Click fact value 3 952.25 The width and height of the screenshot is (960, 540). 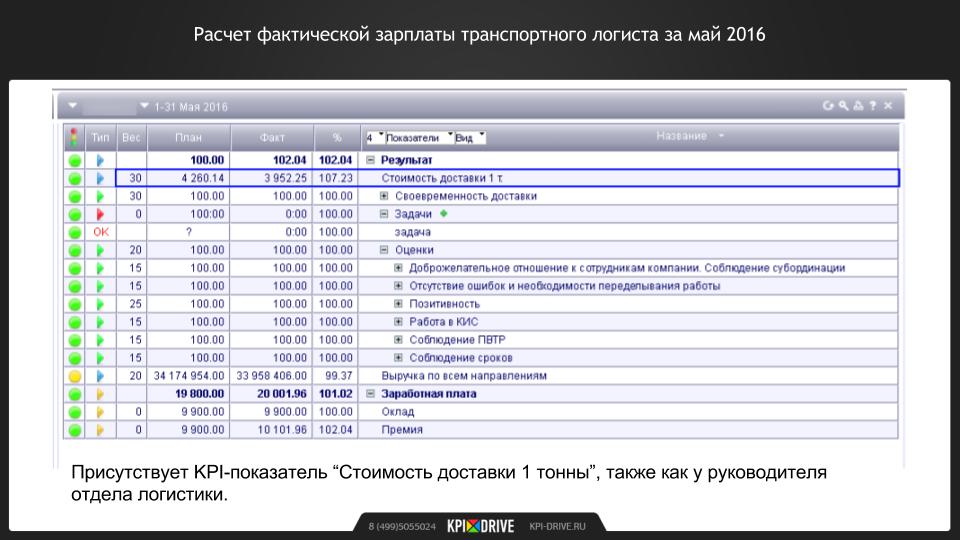[285, 178]
